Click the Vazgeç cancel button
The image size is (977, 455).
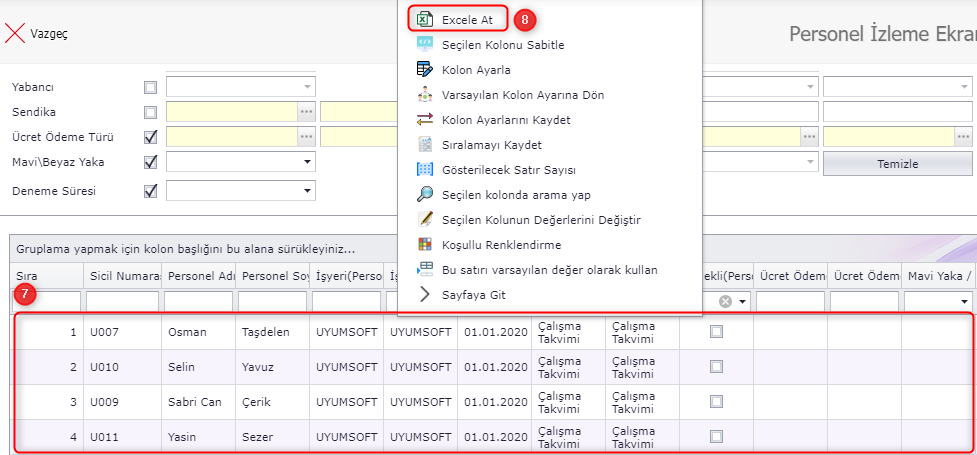[x=38, y=33]
